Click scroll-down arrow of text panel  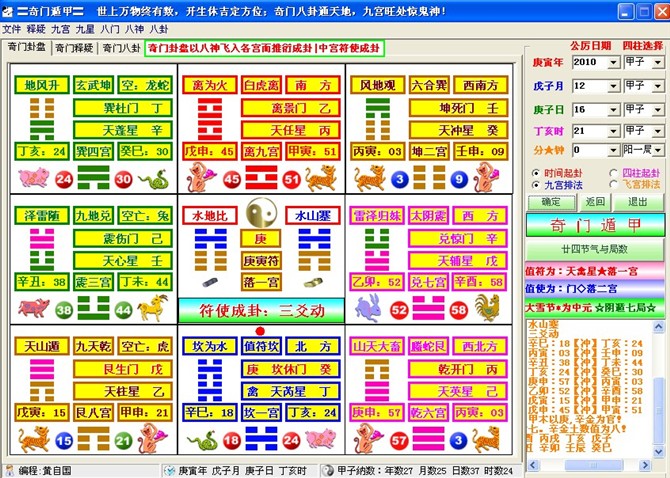point(658,452)
